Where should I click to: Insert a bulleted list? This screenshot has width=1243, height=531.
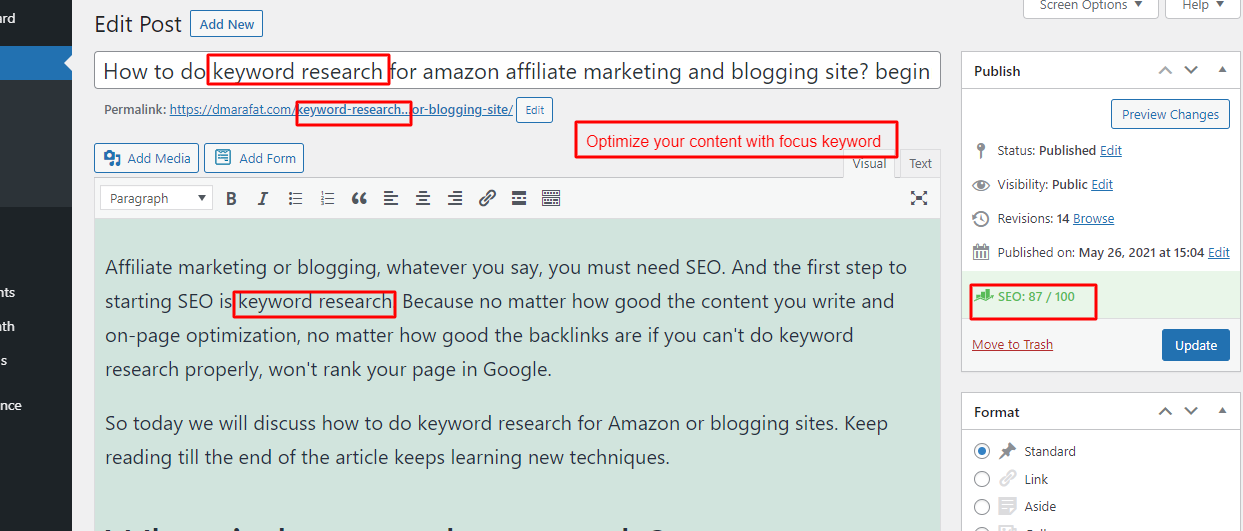coord(295,198)
